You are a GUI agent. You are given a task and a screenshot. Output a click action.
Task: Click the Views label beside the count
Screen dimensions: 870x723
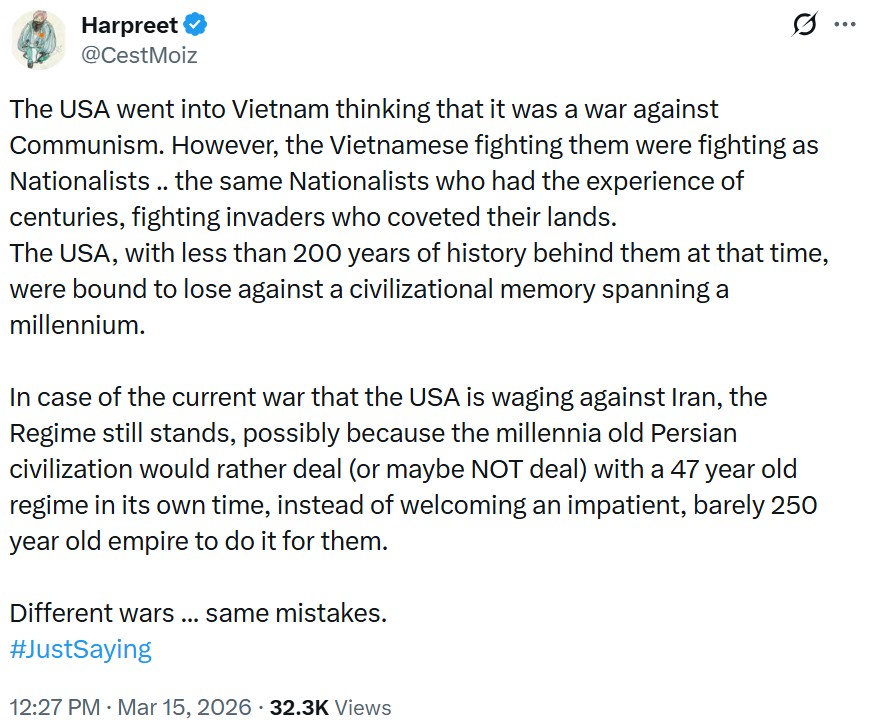click(x=363, y=707)
